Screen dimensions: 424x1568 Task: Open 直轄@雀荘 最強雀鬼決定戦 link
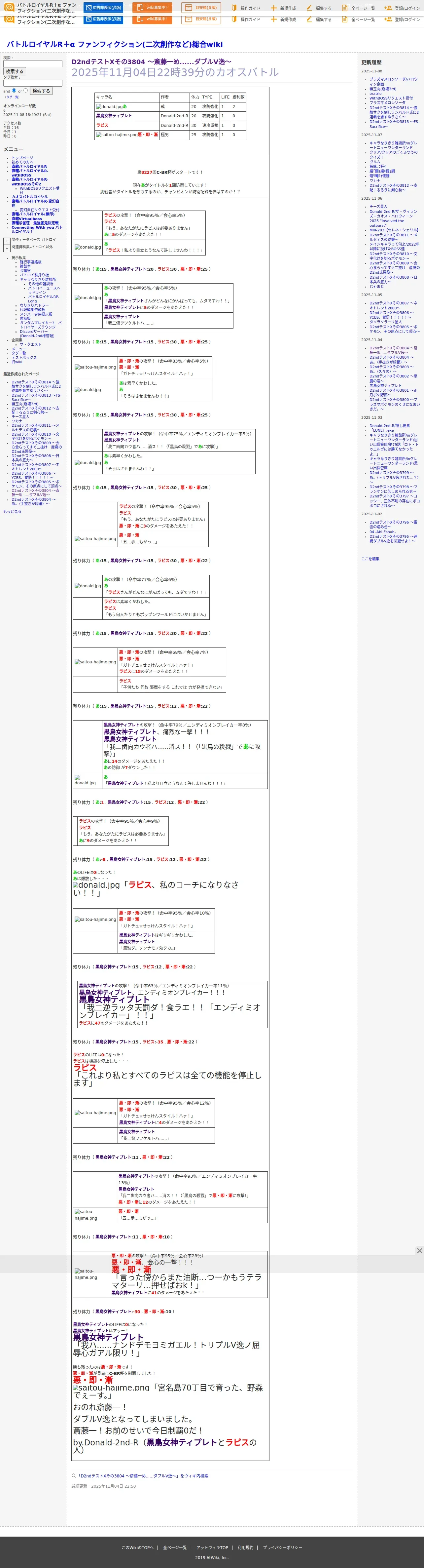pyautogui.click(x=35, y=223)
